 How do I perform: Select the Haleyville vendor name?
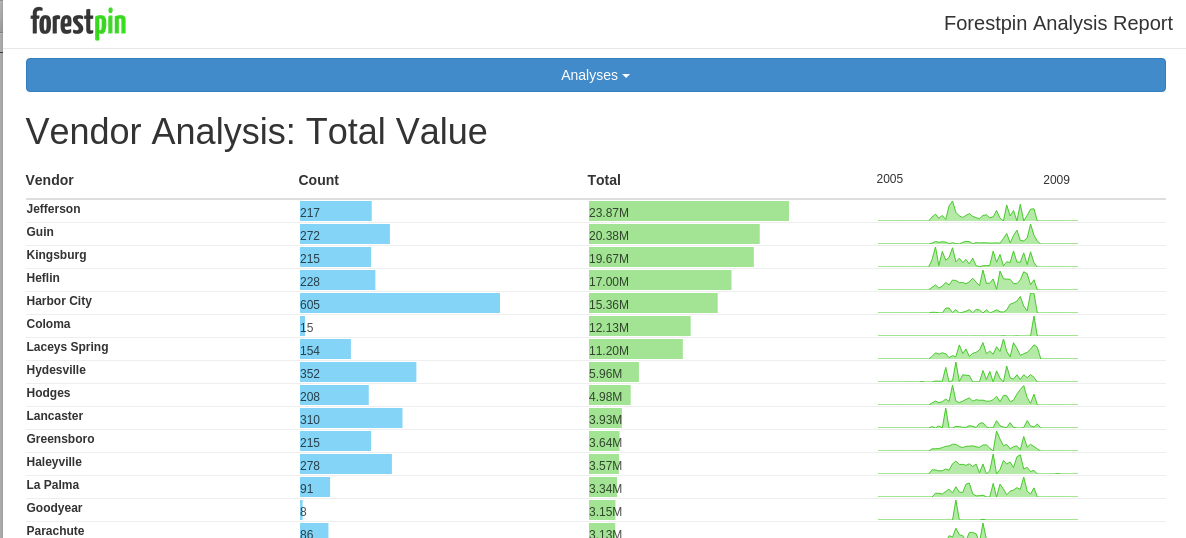(54, 462)
